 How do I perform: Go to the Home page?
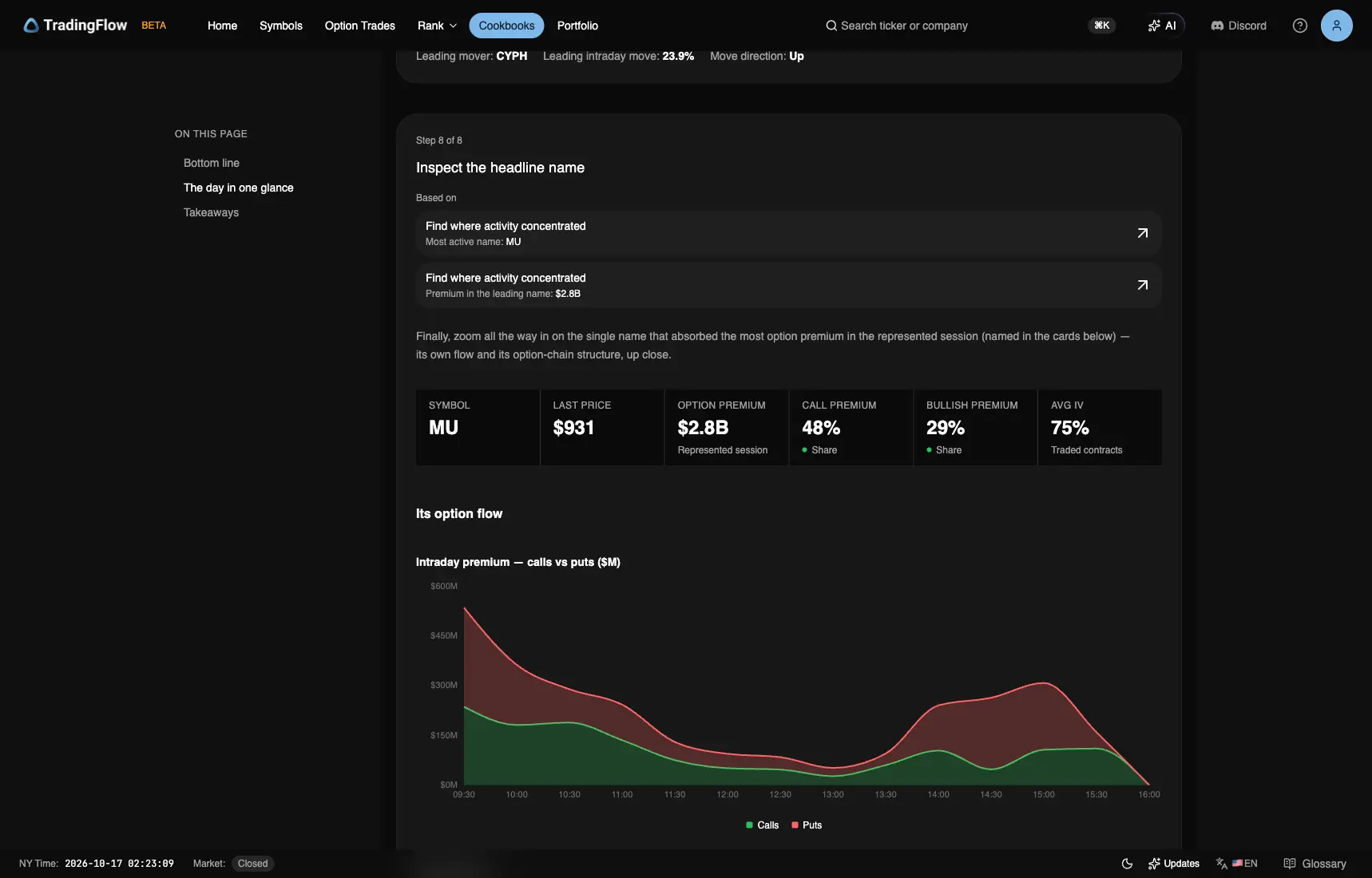[222, 26]
